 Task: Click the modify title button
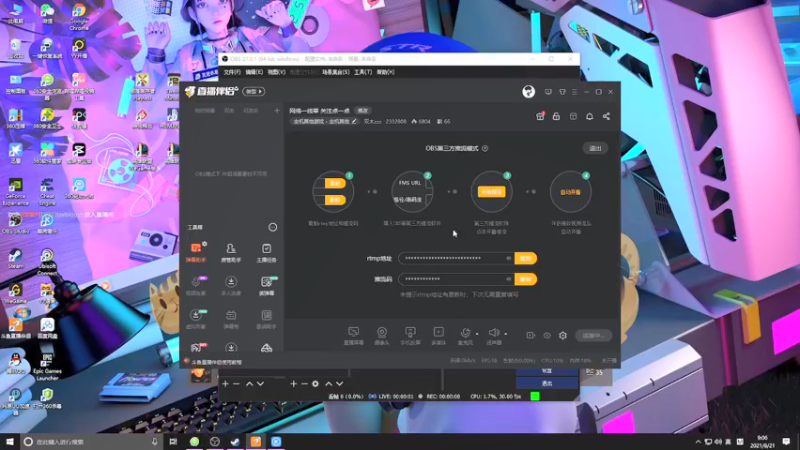[x=363, y=111]
